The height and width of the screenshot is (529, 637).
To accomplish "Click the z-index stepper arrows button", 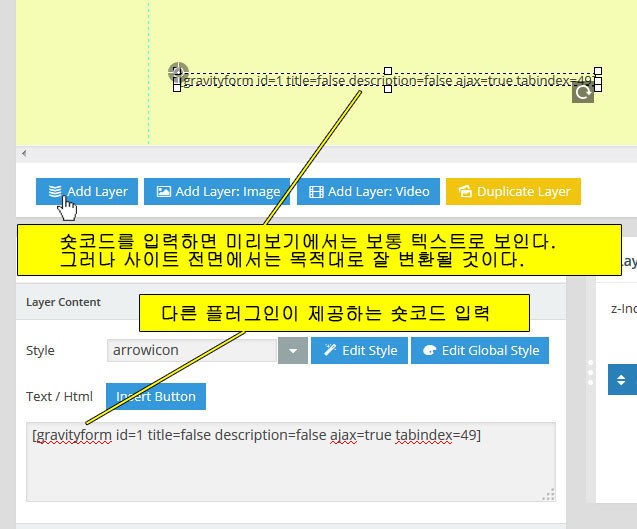I will 621,380.
